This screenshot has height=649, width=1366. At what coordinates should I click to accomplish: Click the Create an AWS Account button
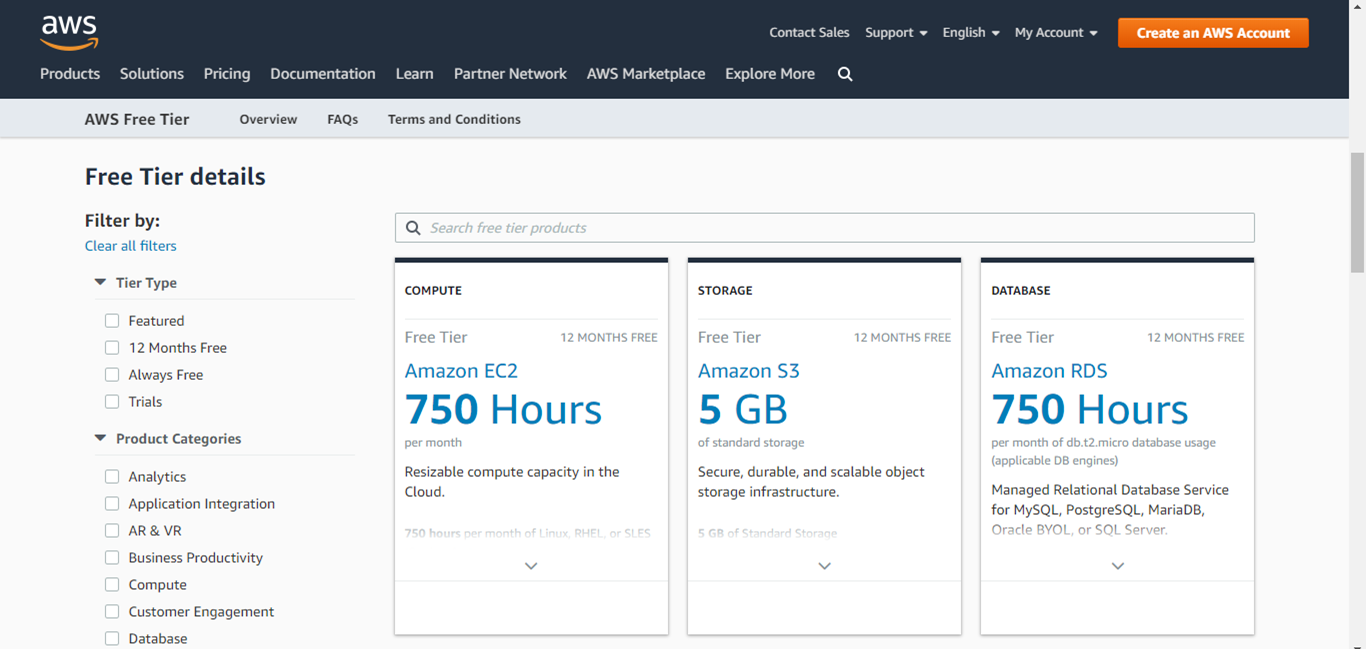click(1213, 33)
